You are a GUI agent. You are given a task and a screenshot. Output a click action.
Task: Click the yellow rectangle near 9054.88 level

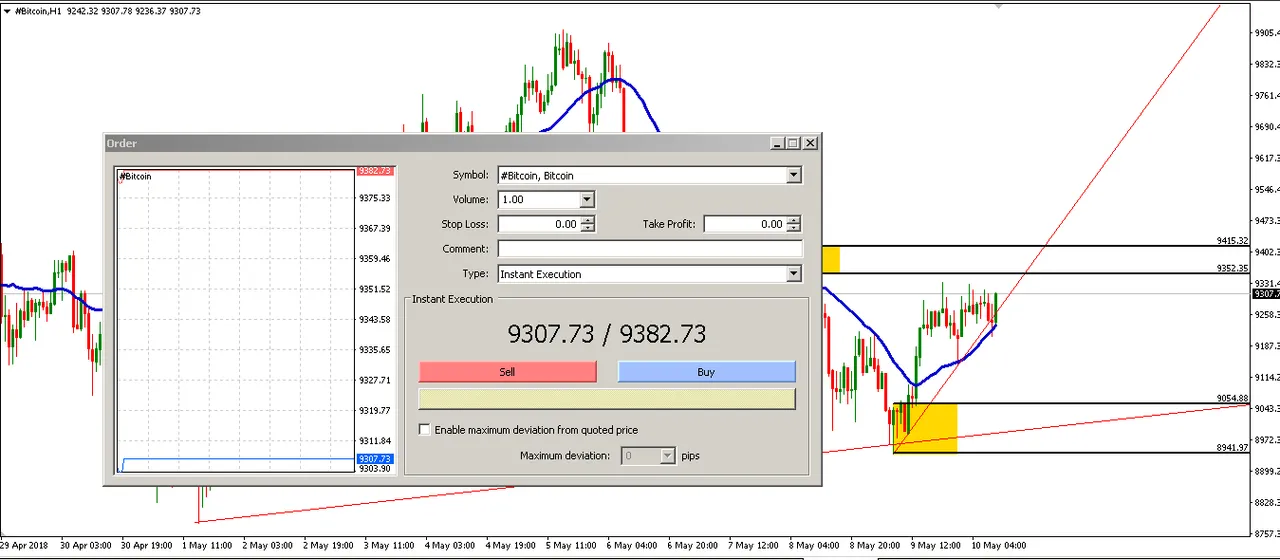tap(925, 428)
